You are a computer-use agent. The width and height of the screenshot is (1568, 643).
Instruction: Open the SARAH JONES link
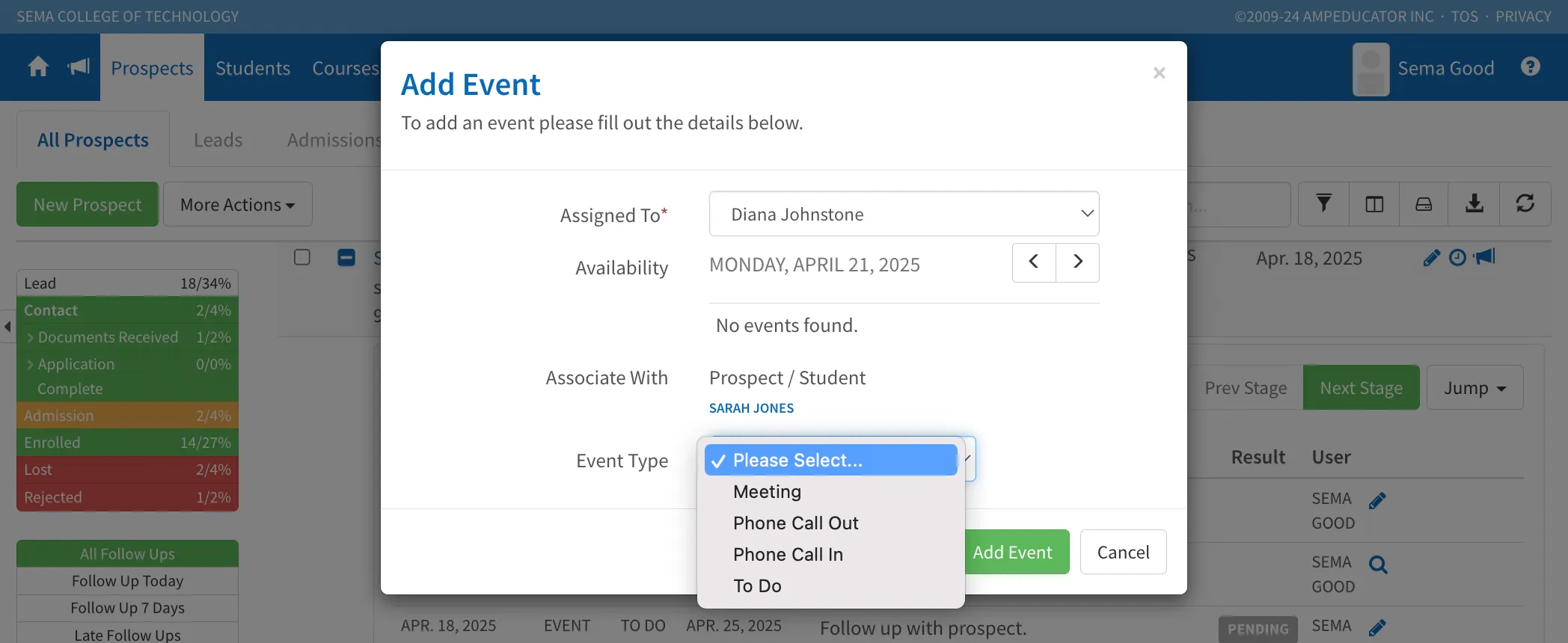coord(751,408)
